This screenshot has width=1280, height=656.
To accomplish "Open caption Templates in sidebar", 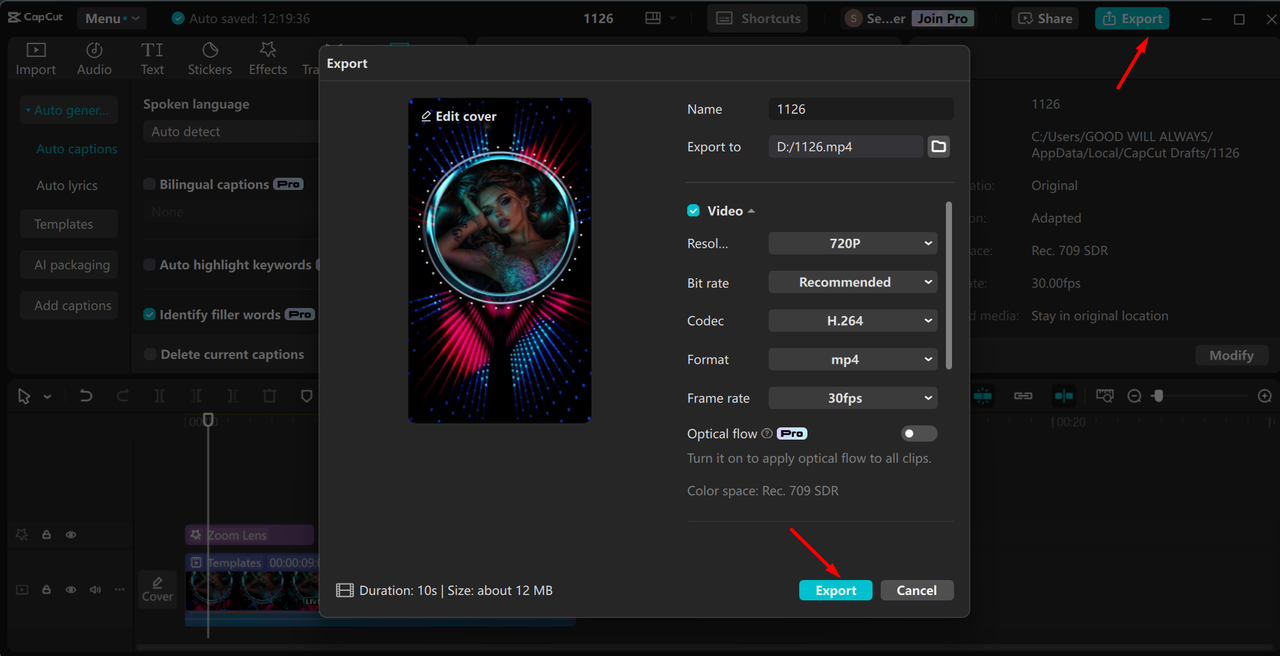I will [69, 224].
